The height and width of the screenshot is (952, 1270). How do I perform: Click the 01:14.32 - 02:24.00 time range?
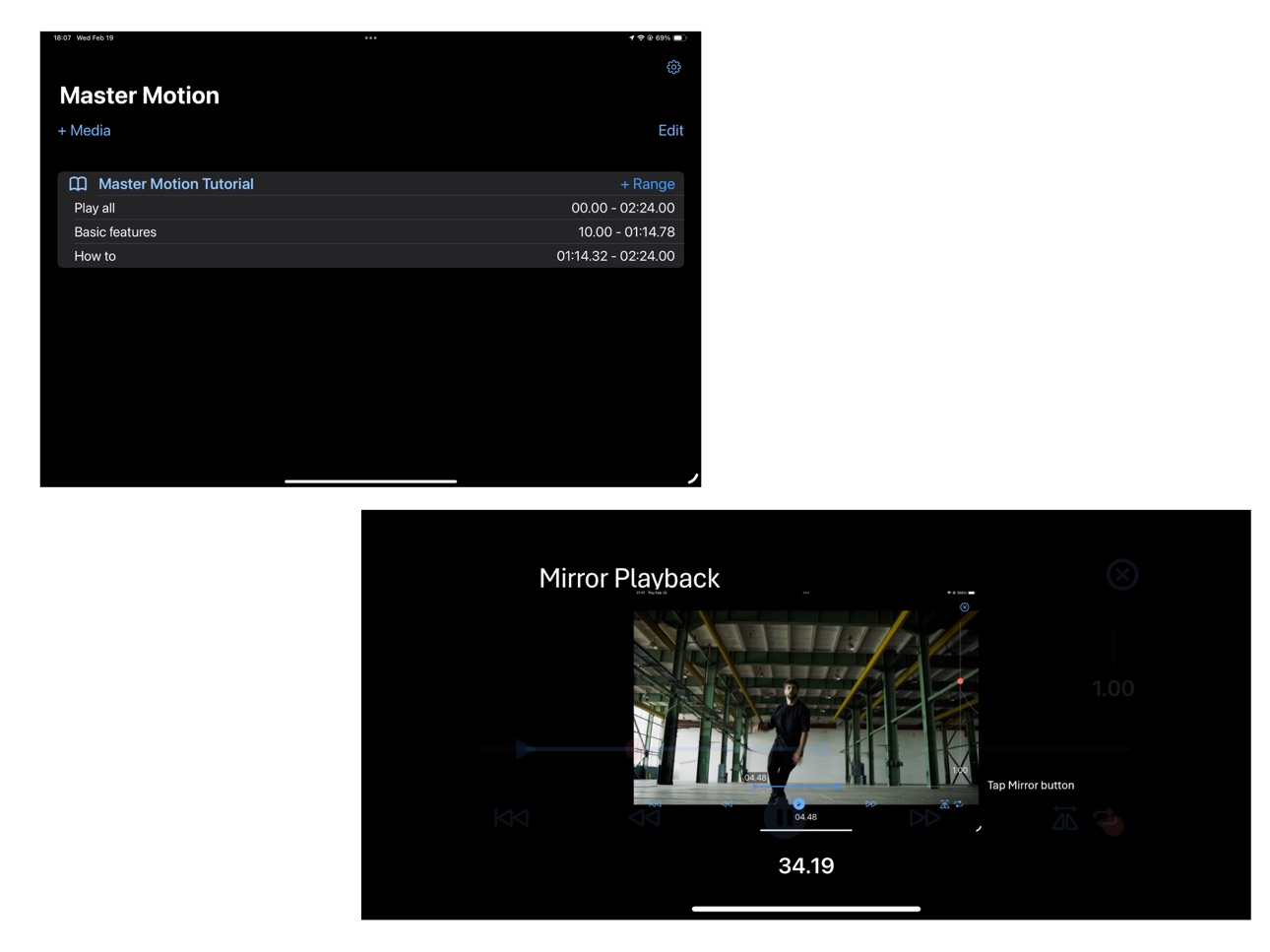[x=615, y=256]
